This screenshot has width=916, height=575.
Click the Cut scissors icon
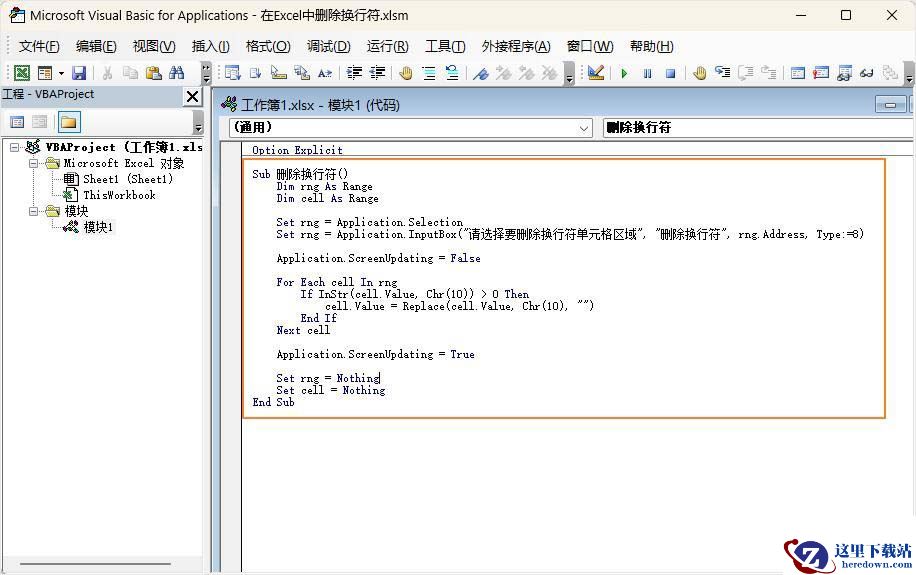click(x=107, y=72)
